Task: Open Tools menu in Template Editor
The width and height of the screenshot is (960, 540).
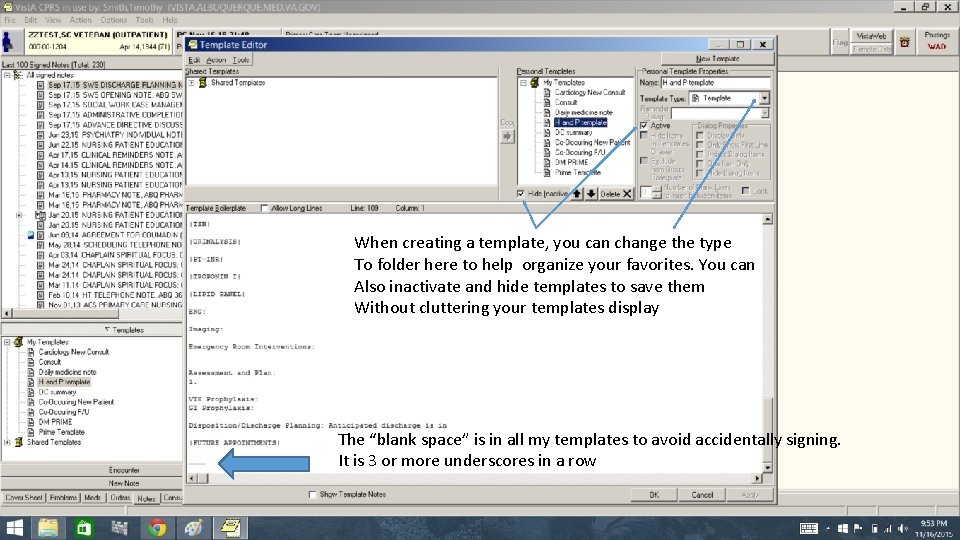Action: (241, 60)
